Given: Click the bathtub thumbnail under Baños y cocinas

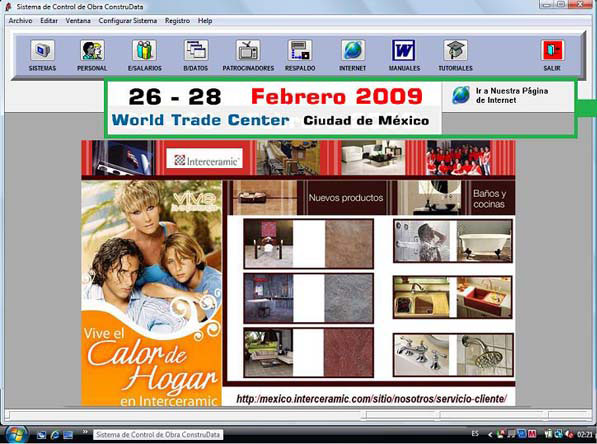Looking at the screenshot, I should pyautogui.click(x=484, y=241).
